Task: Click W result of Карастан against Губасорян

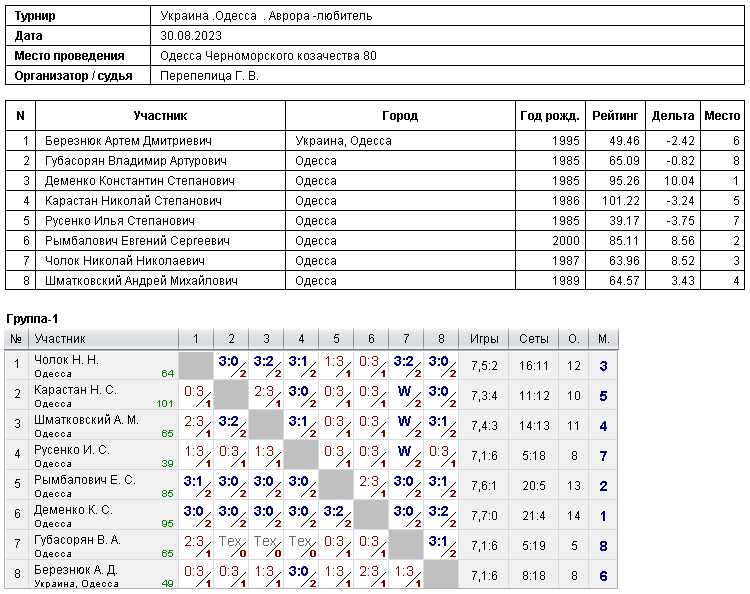Action: tap(406, 396)
